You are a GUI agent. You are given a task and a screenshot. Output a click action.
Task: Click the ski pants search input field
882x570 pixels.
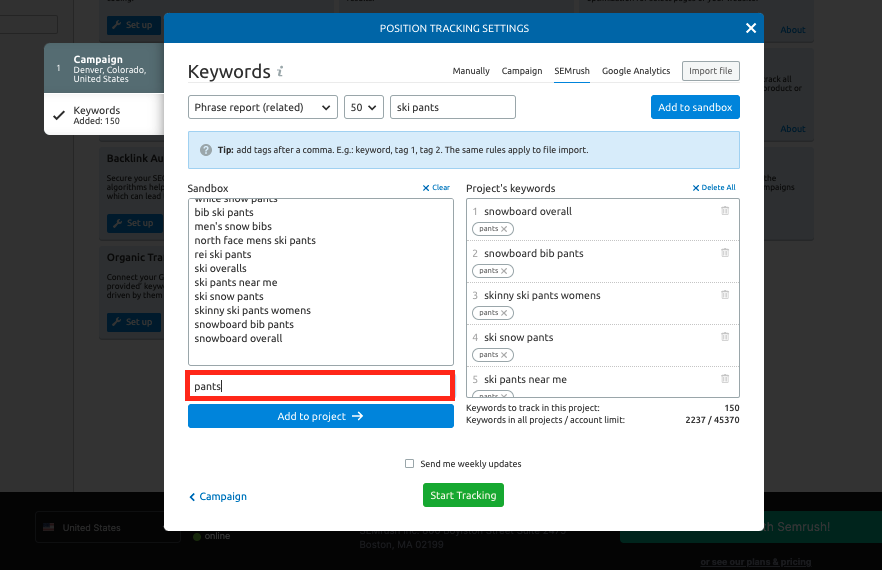click(452, 107)
